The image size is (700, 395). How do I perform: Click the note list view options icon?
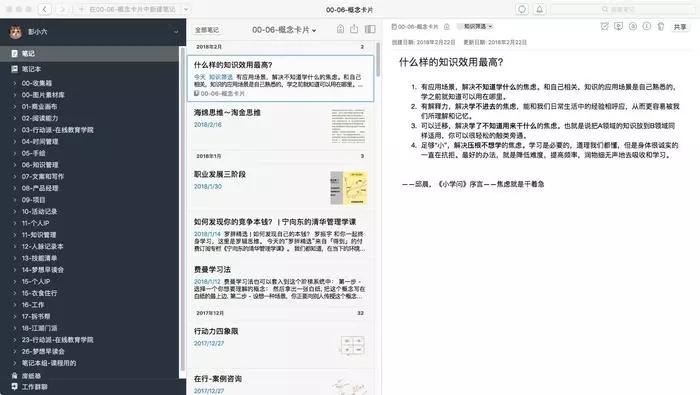[x=370, y=29]
